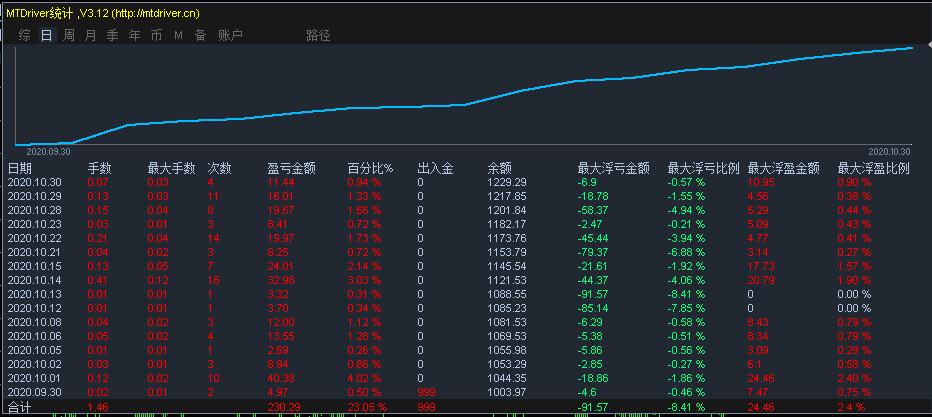The image size is (932, 417).
Task: Click balance value 1003.97
Action: coord(506,392)
